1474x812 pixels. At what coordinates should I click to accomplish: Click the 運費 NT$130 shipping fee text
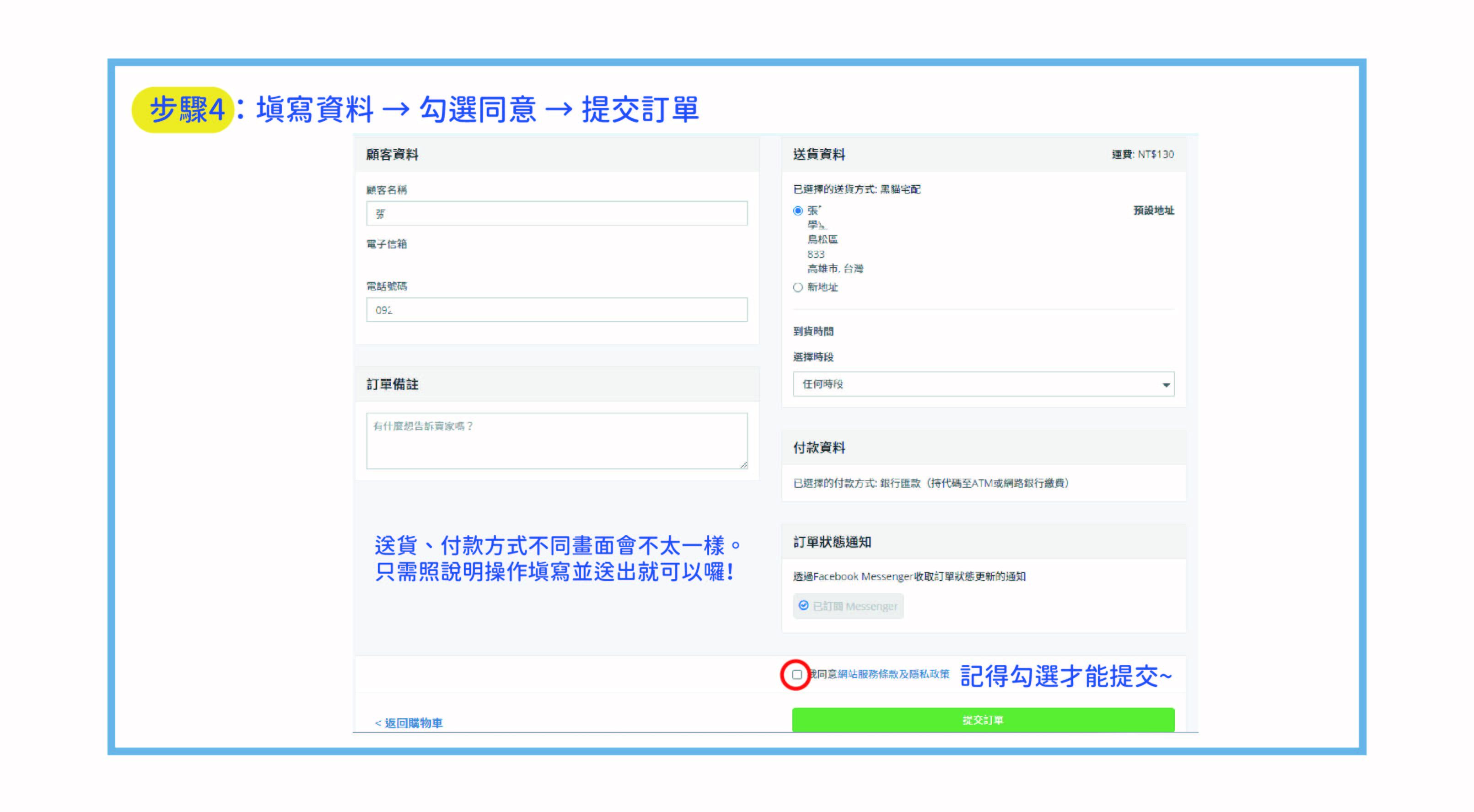coord(1142,155)
